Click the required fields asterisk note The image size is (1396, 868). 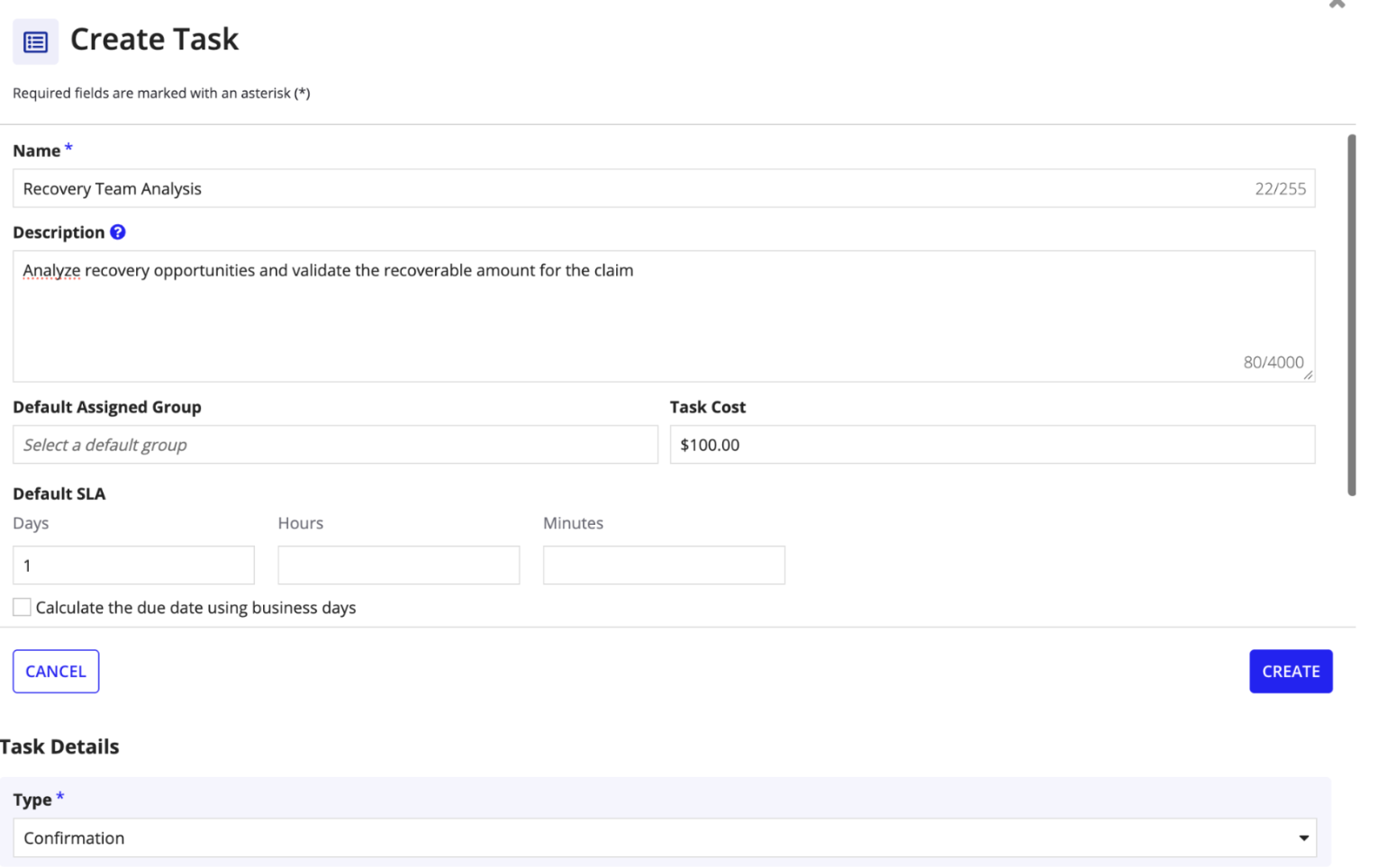click(x=161, y=94)
